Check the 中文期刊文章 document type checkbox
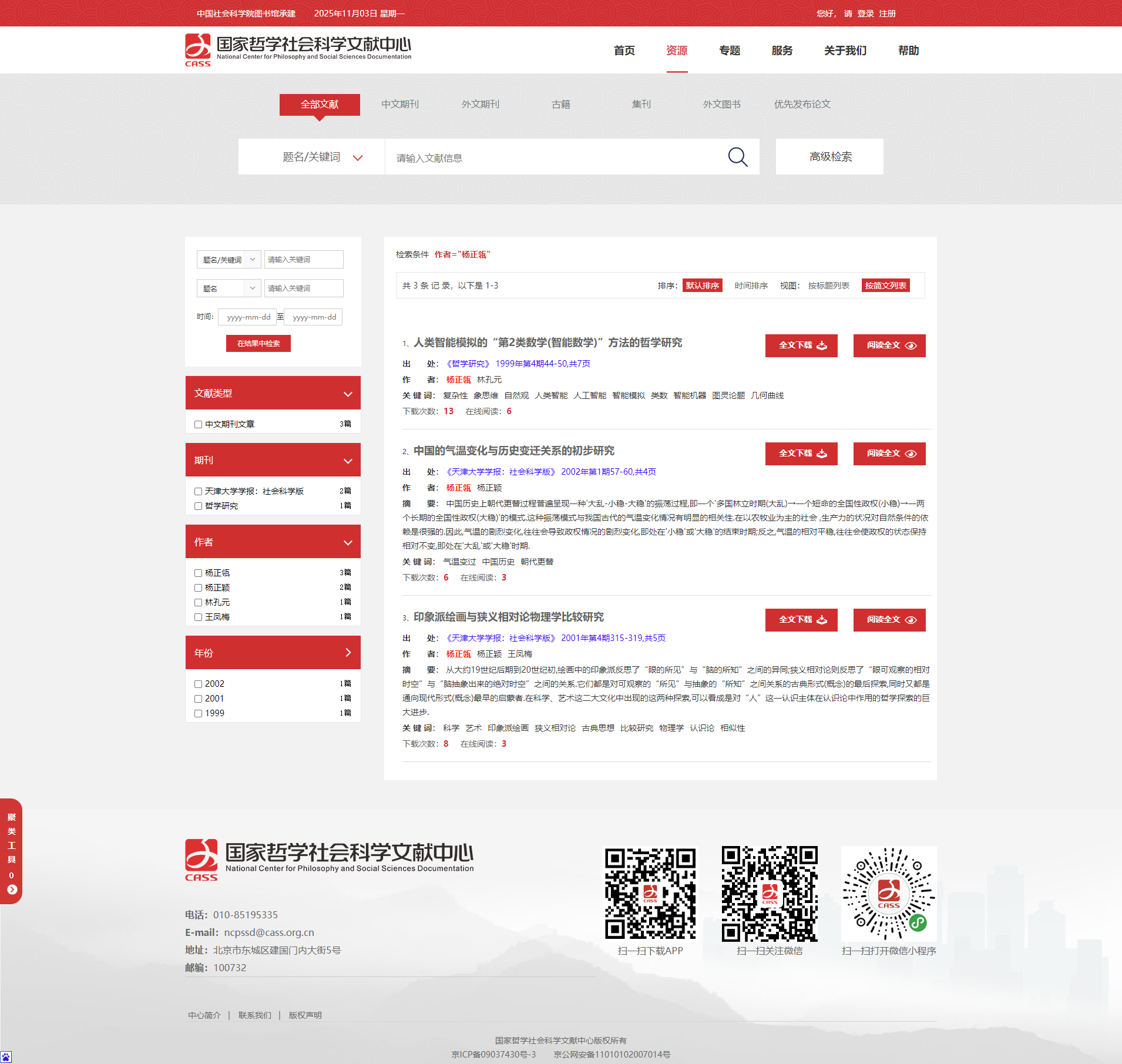Image resolution: width=1122 pixels, height=1064 pixels. tap(199, 424)
